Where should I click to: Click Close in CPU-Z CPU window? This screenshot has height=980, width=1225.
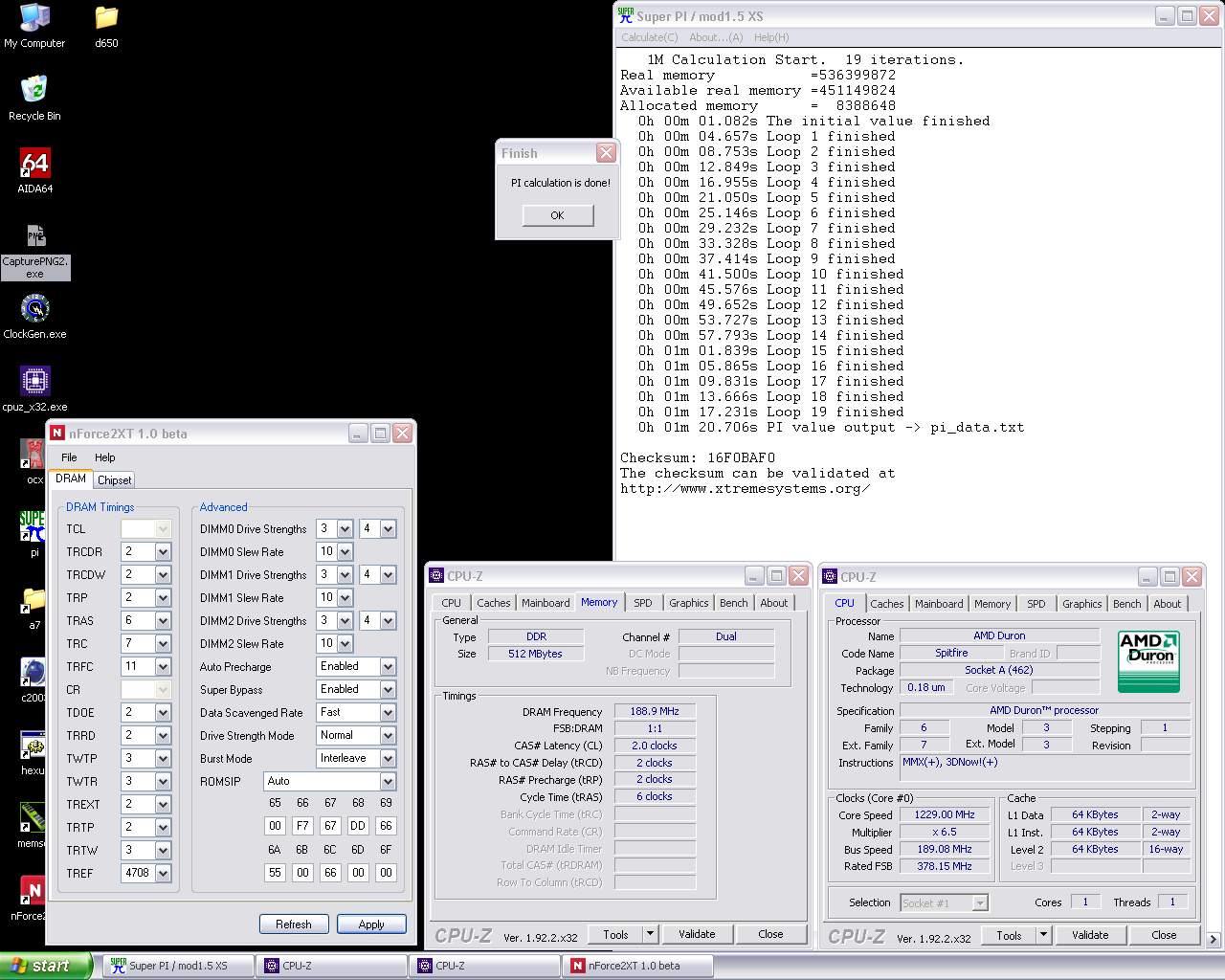pos(1164,935)
